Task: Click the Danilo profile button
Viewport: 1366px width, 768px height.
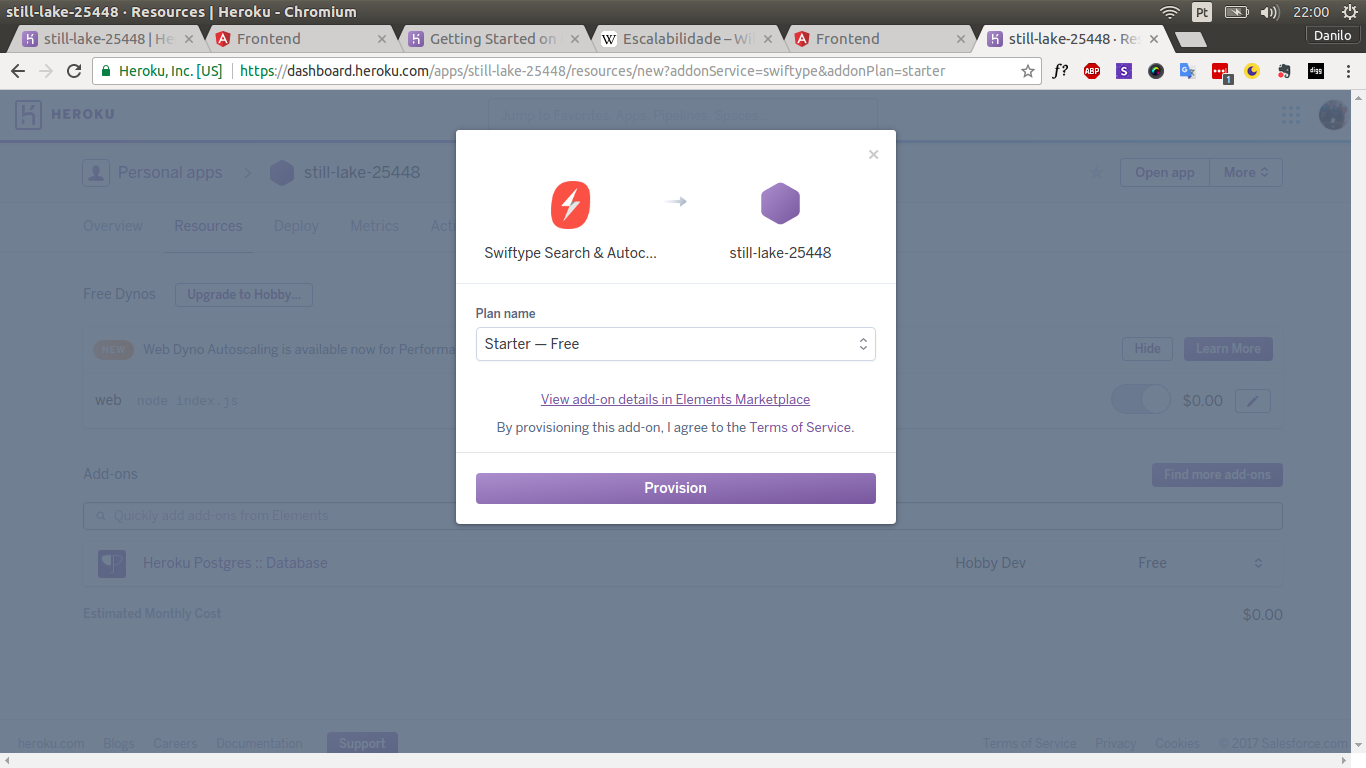Action: 1333,36
